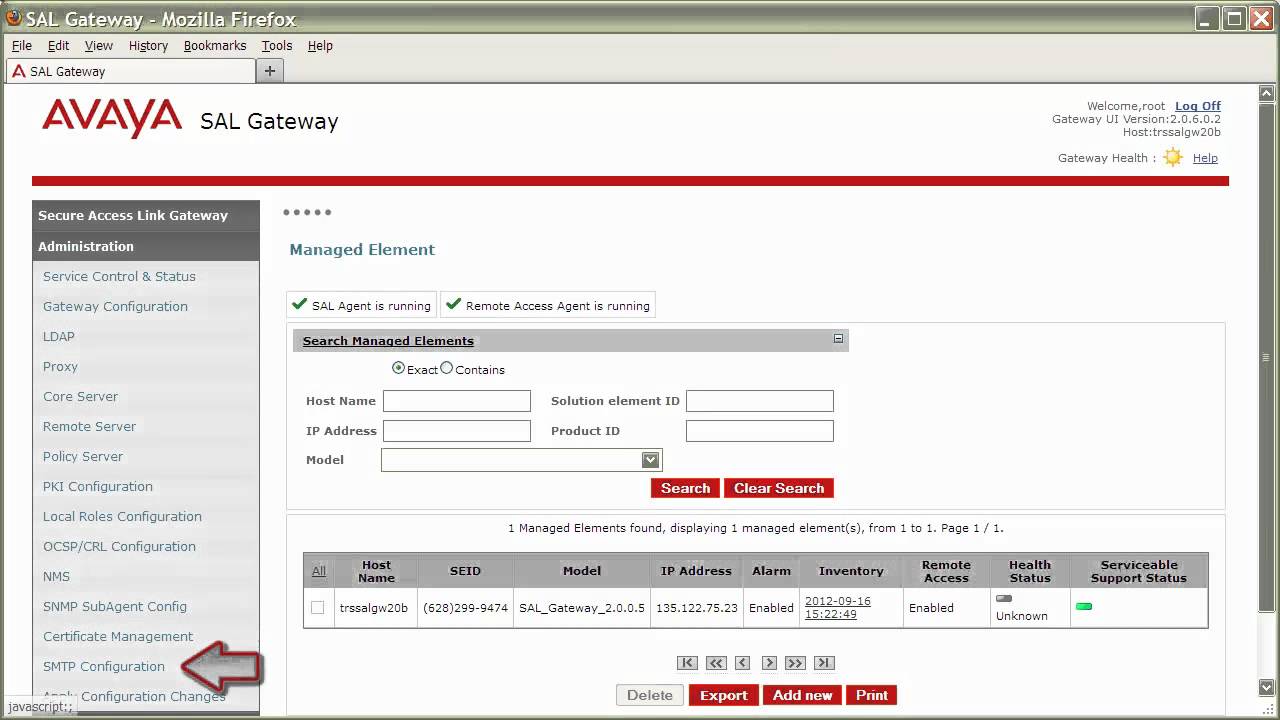
Task: Click the gray Health Status indicator
Action: (x=1004, y=599)
